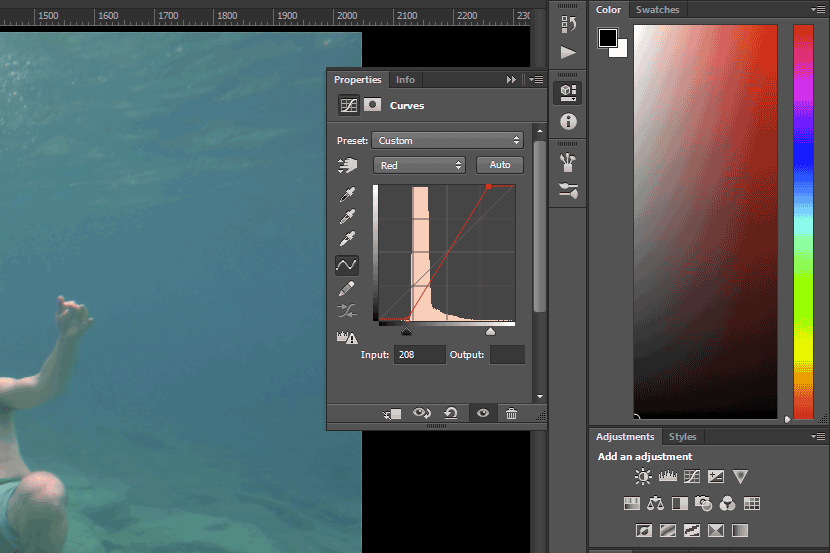Add Brightness/Contrast adjustment
The width and height of the screenshot is (830, 553).
pyautogui.click(x=643, y=477)
